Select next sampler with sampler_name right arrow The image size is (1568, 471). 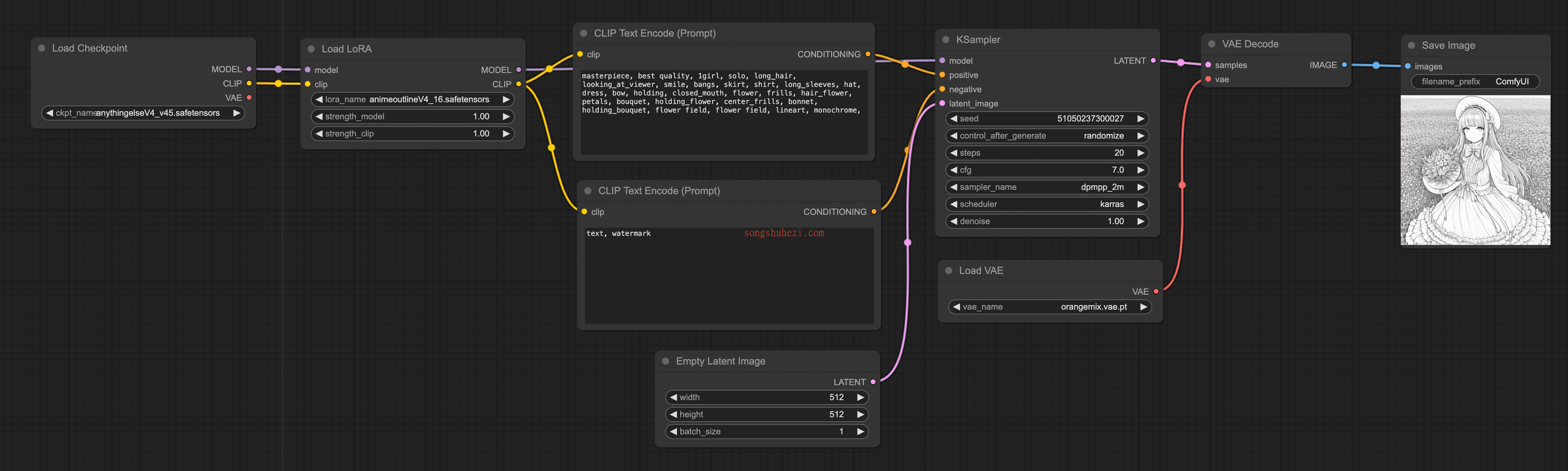pyautogui.click(x=1141, y=187)
